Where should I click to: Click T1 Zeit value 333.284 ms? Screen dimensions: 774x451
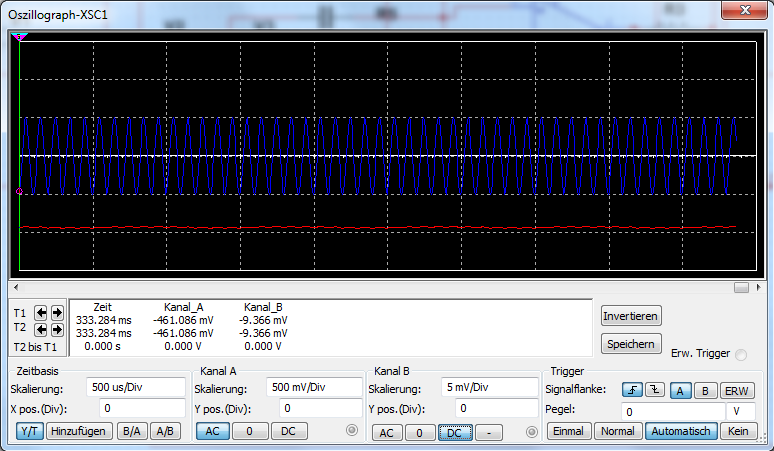click(x=104, y=320)
